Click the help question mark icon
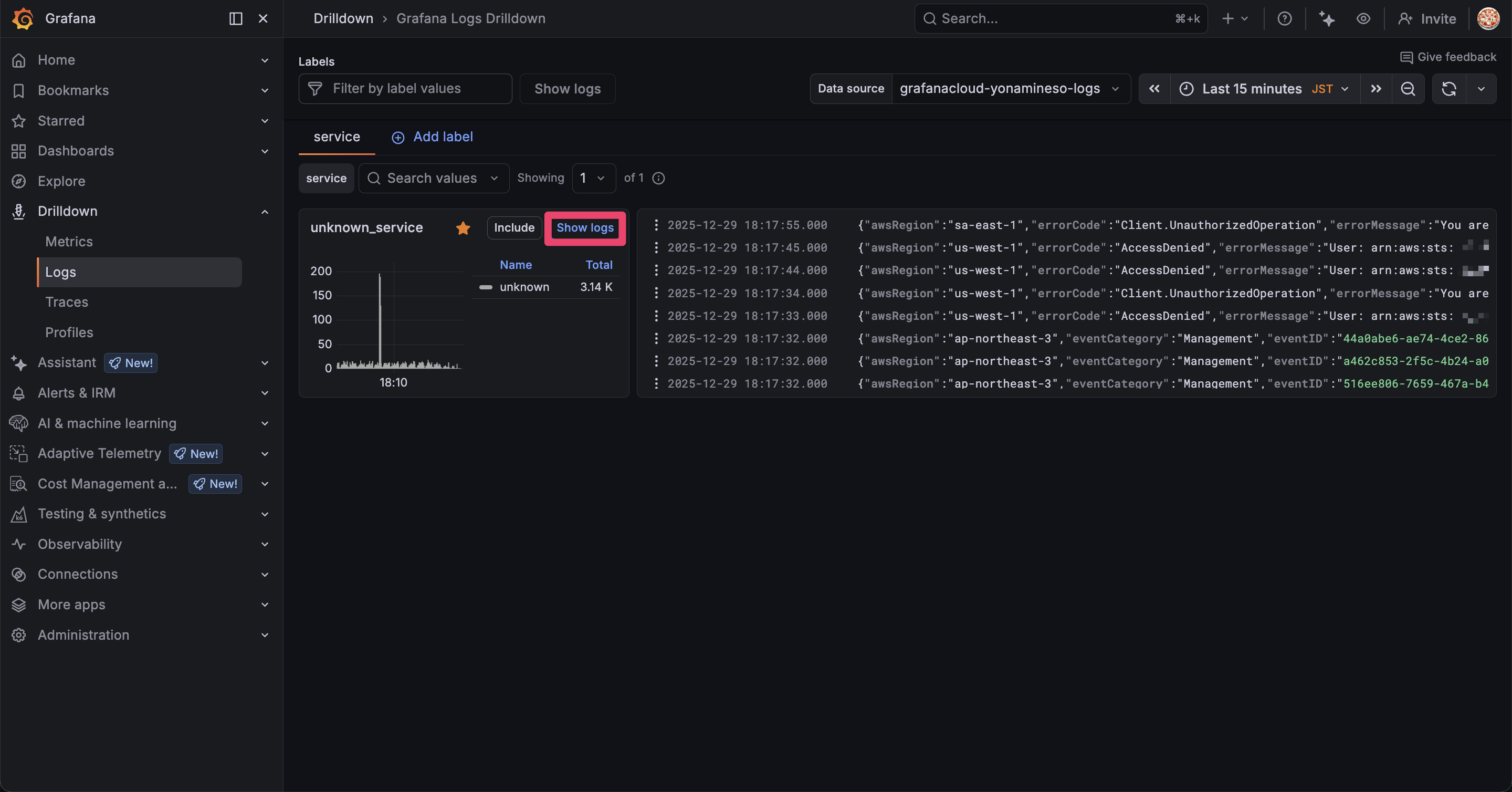 coord(1284,18)
